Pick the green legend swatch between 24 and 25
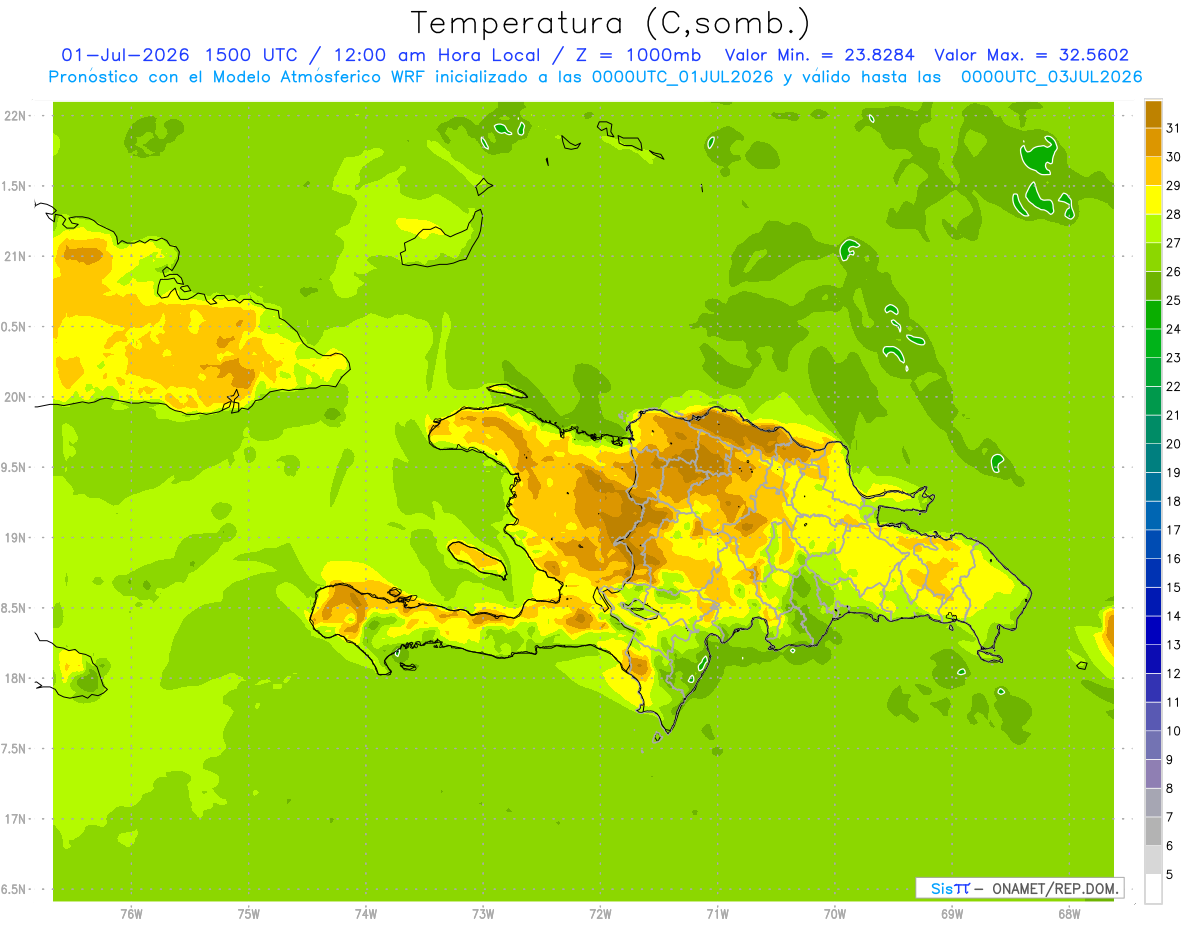The image size is (1200, 927). [x=1153, y=315]
